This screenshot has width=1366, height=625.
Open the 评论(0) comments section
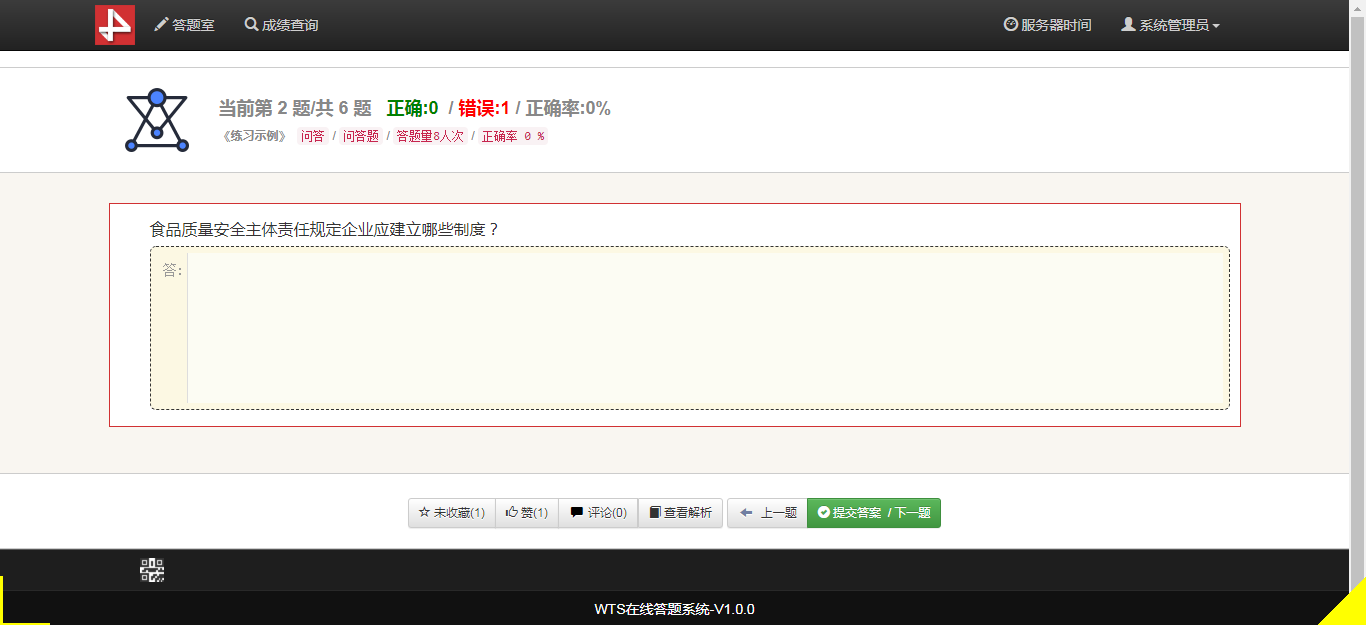[x=598, y=513]
